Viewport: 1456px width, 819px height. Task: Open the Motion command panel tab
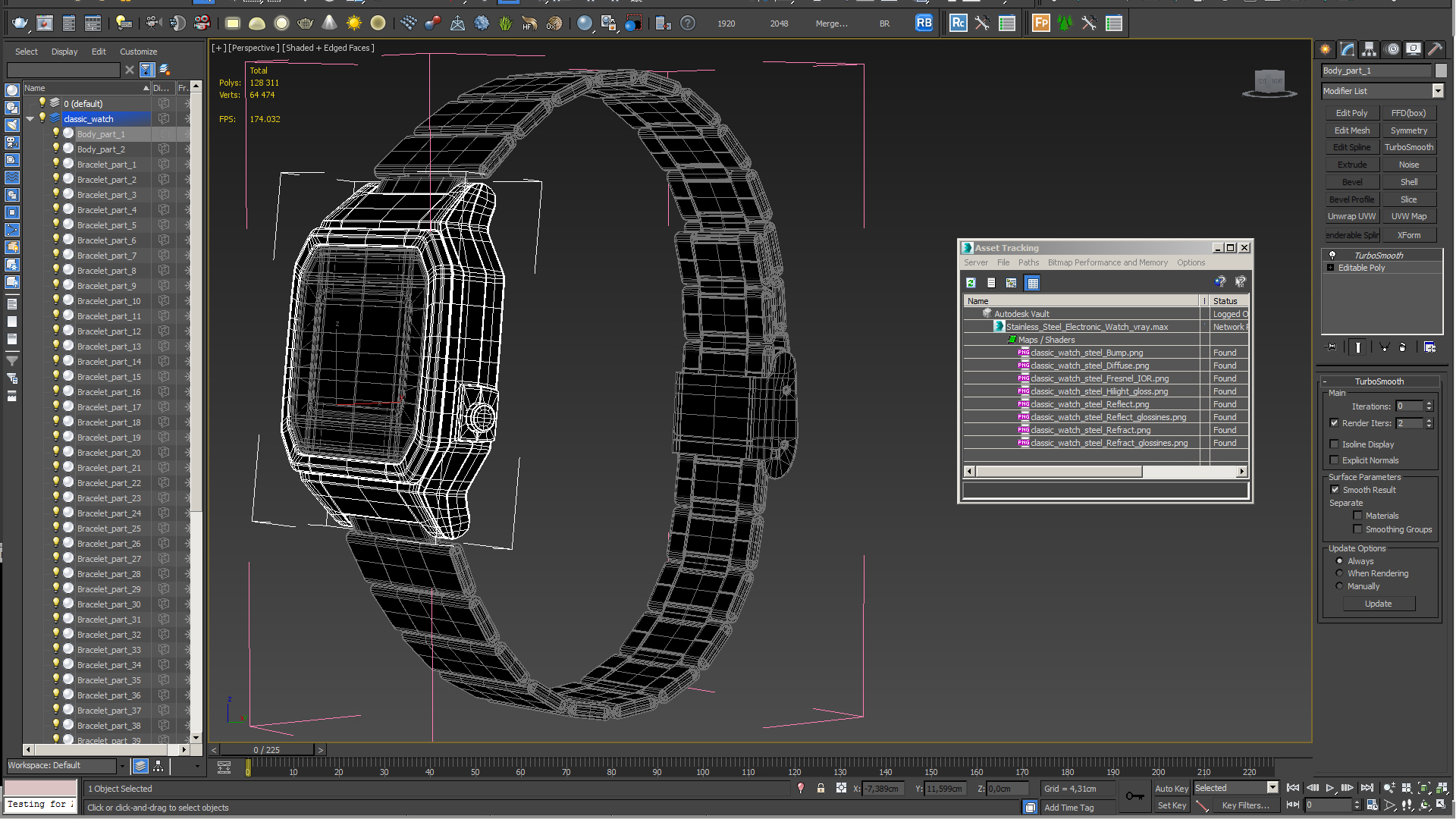point(1392,49)
